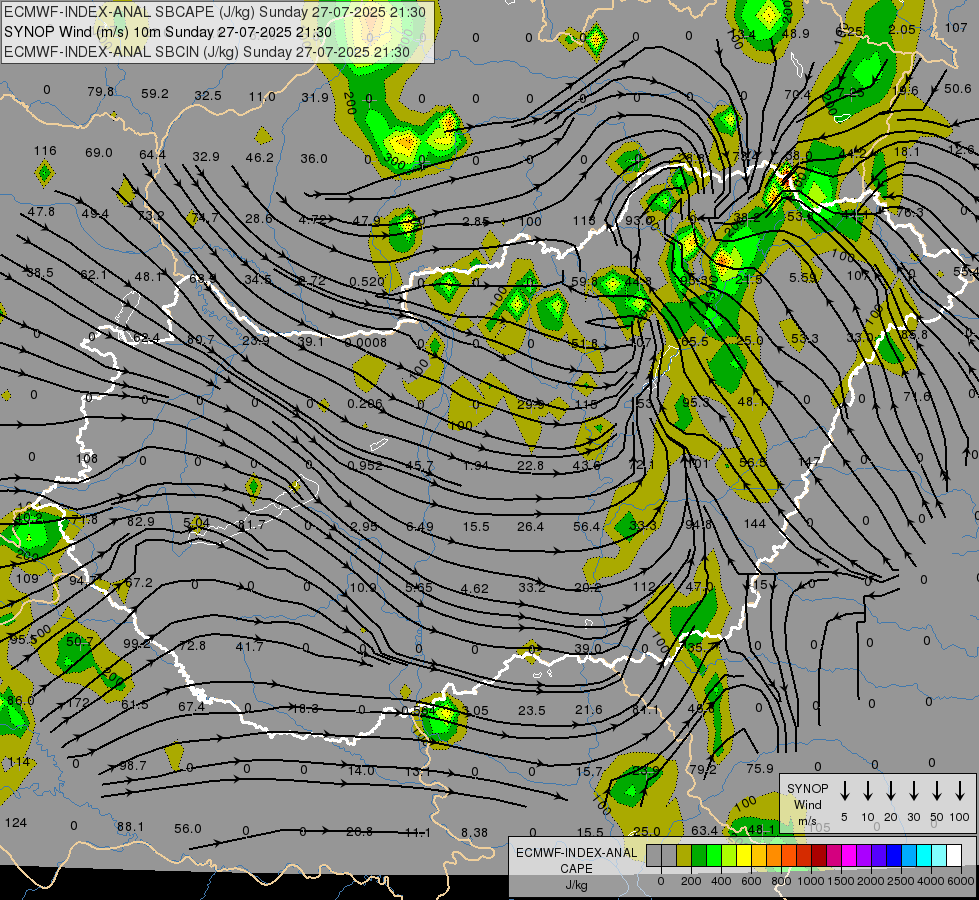This screenshot has height=900, width=979.
Task: Click the 56.0 value on the map
Action: (x=188, y=828)
